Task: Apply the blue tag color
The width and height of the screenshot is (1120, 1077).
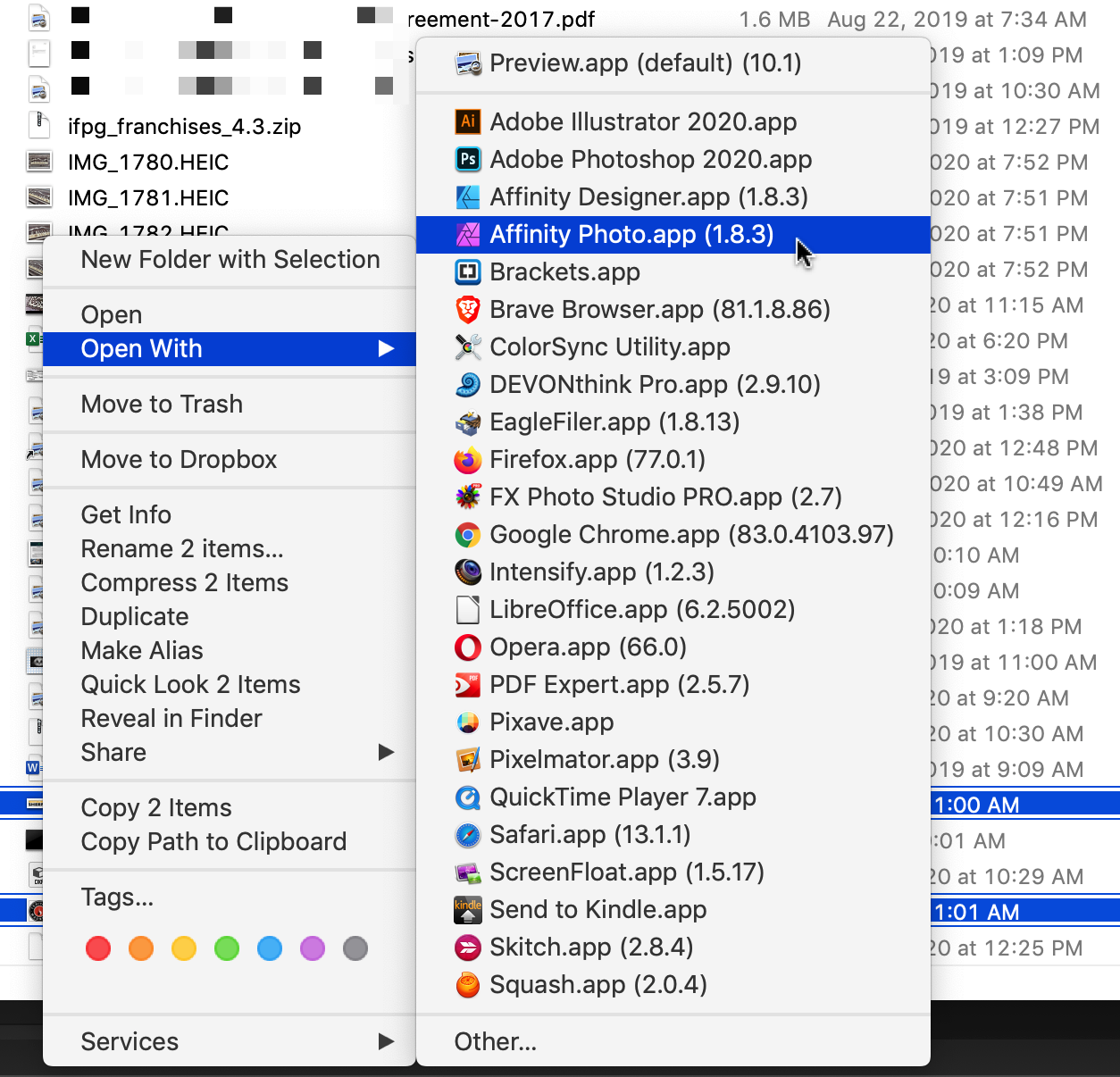Action: tap(270, 948)
